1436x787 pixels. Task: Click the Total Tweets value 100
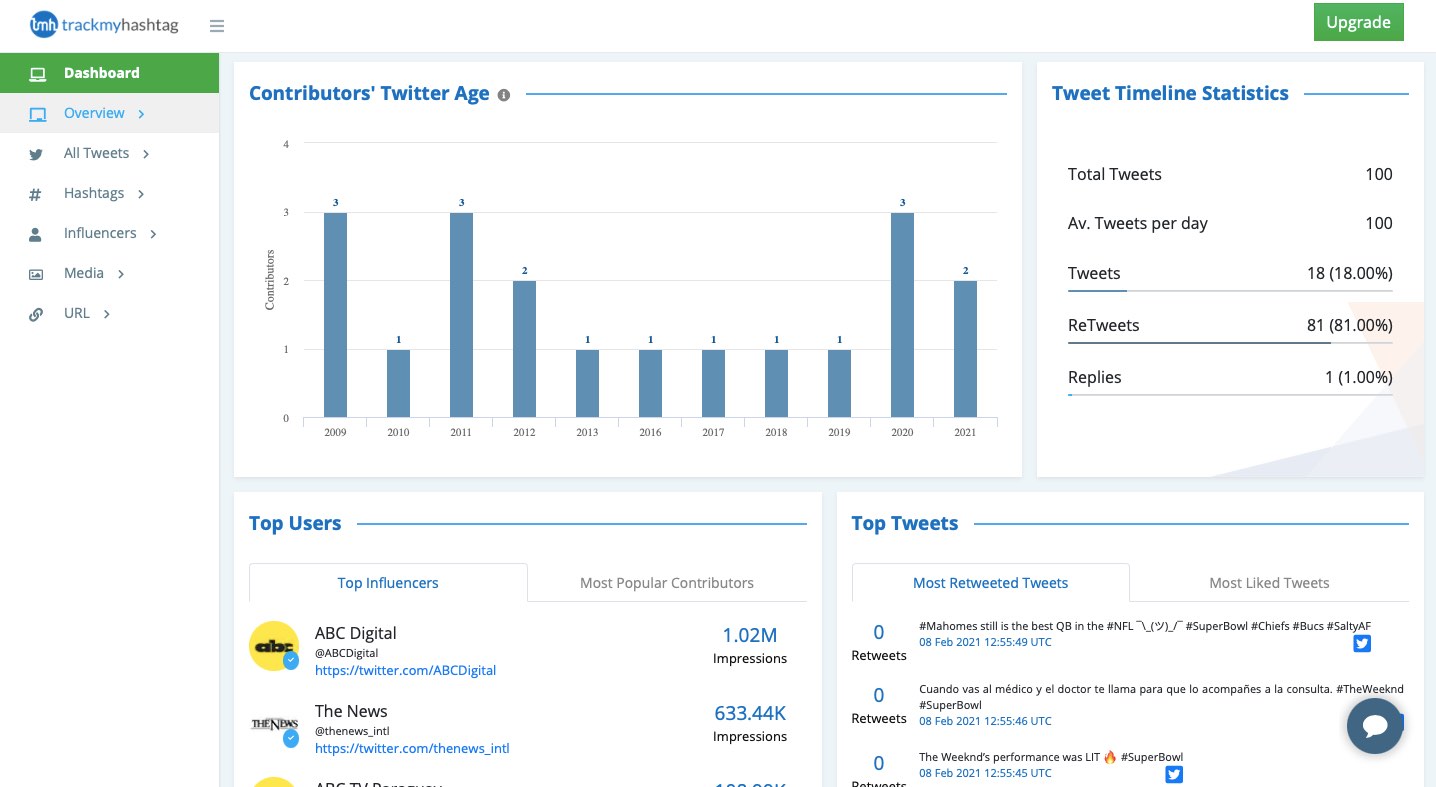coord(1379,174)
